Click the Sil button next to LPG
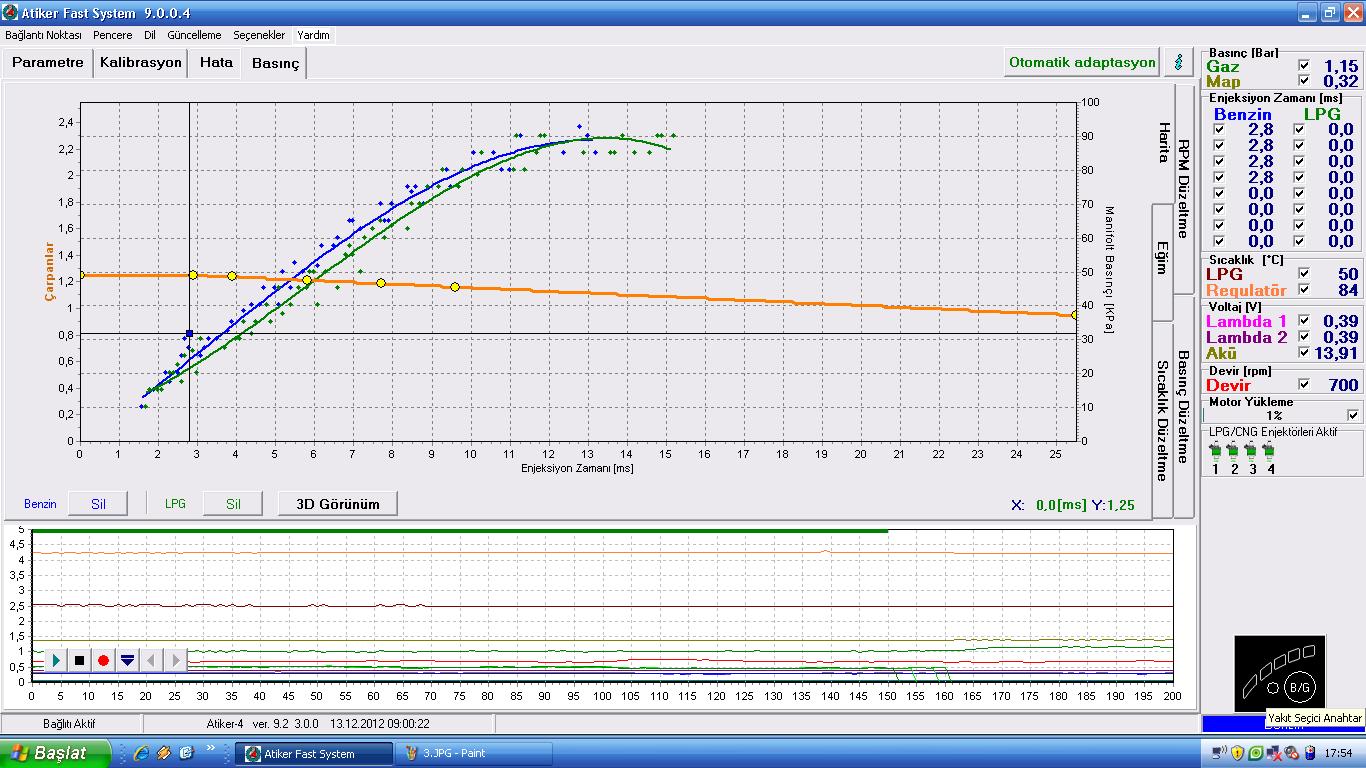This screenshot has width=1366, height=768. (x=233, y=504)
